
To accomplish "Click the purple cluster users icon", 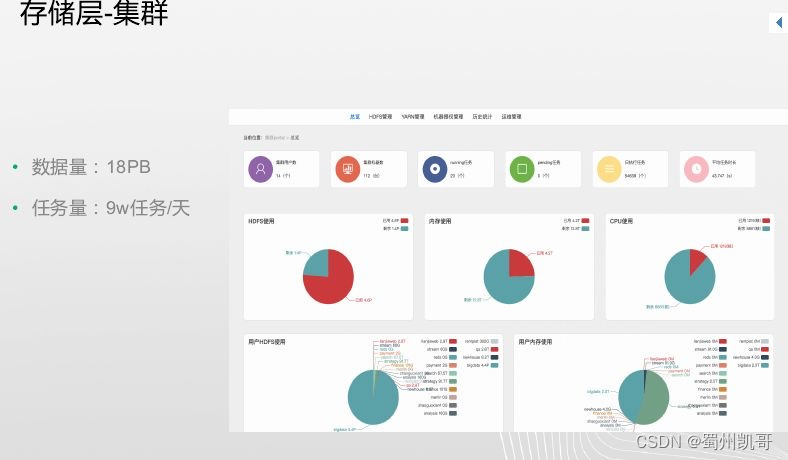I will 260,169.
